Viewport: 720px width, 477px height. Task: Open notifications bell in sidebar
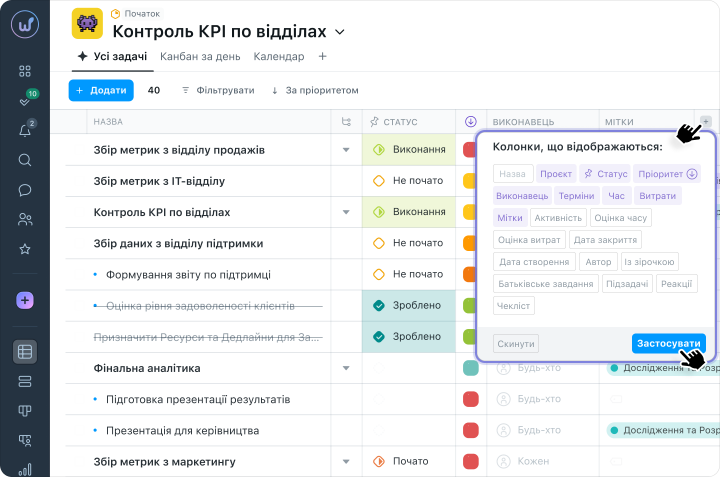pos(25,131)
